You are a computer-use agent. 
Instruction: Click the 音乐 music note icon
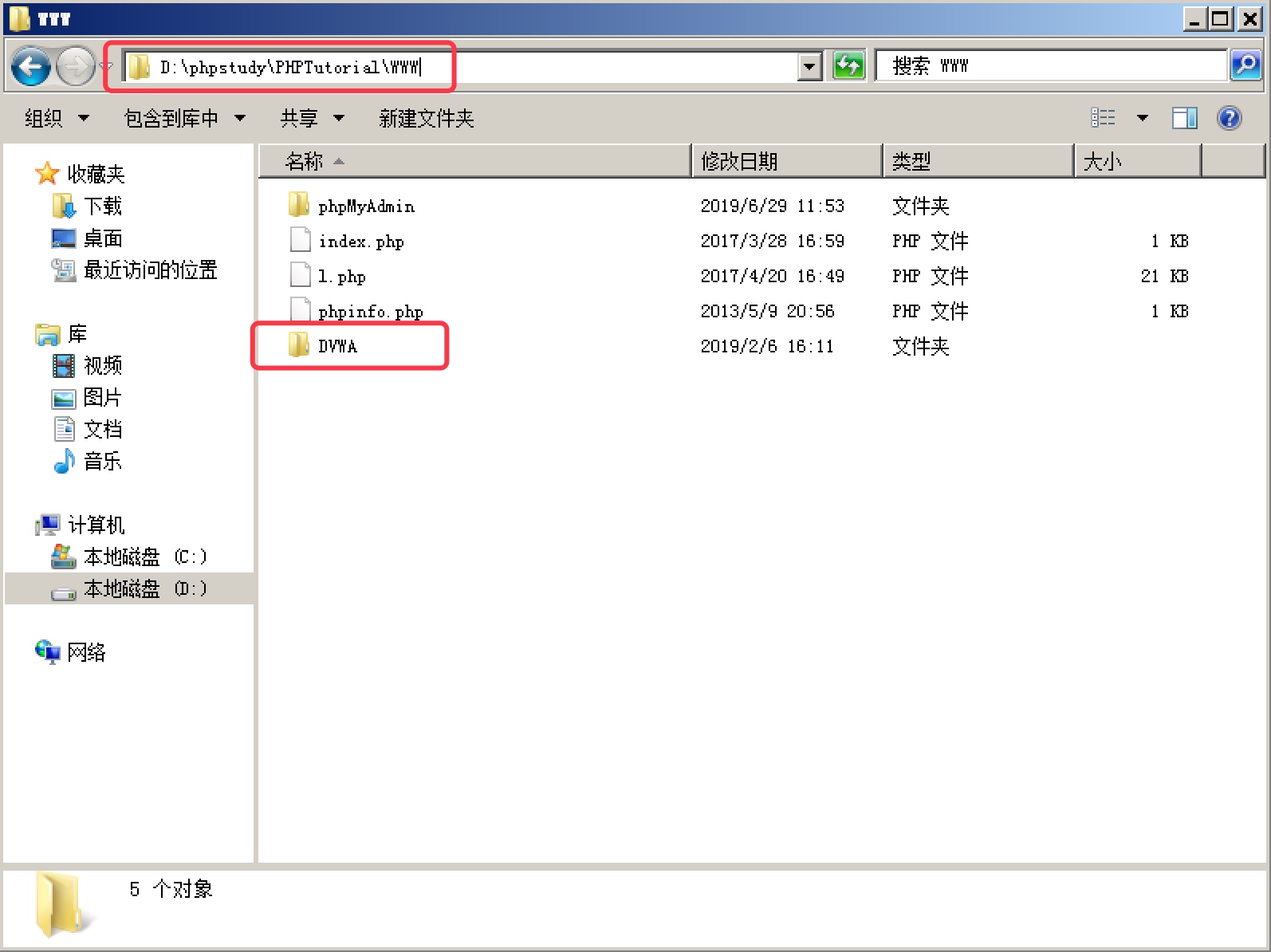(64, 461)
